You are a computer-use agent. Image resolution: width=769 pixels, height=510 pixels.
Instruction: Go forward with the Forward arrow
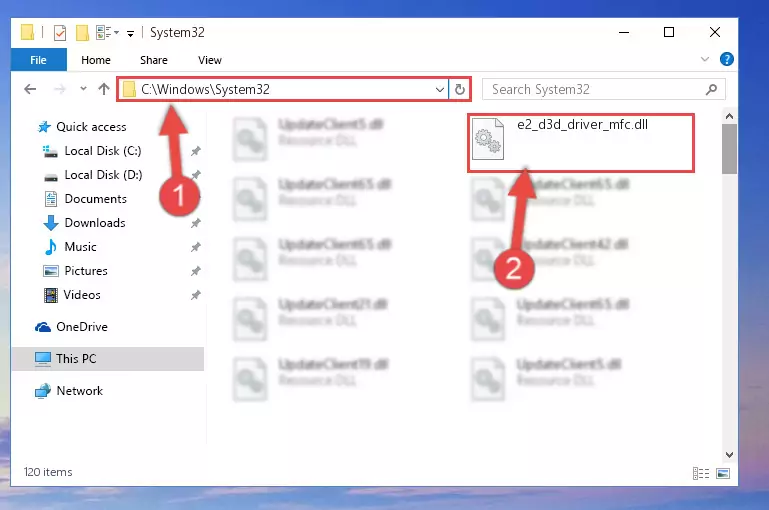(x=59, y=89)
